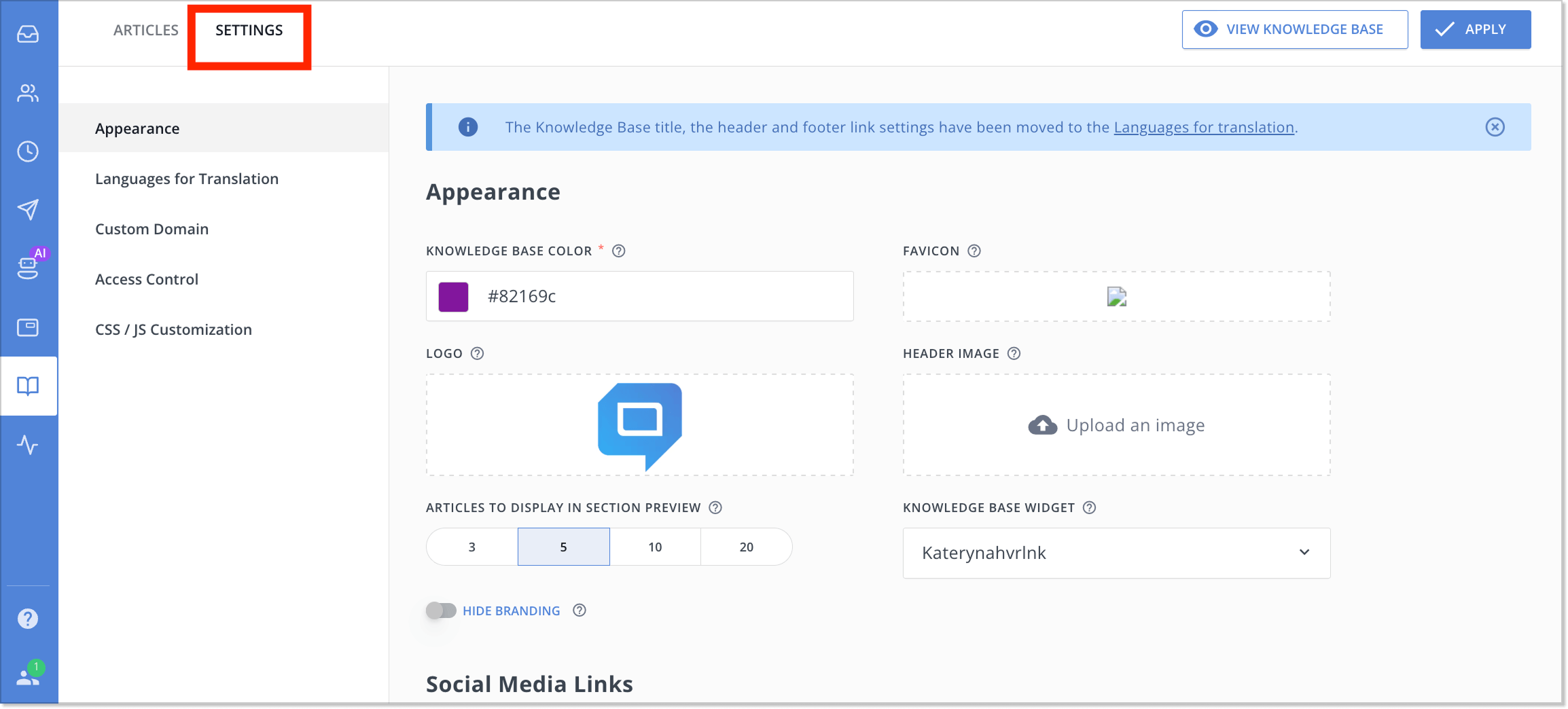The width and height of the screenshot is (1568, 709).
Task: Open the AI Chatbot section
Action: point(28,268)
